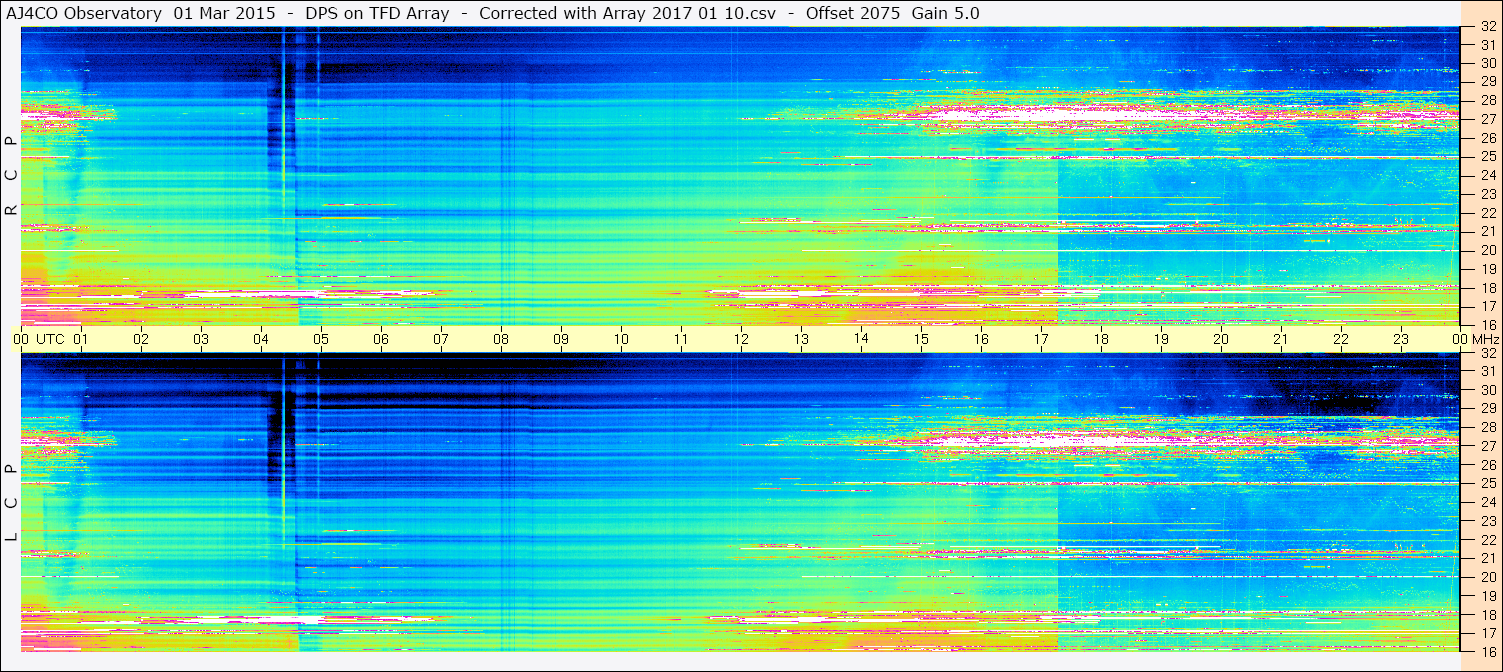Click the AJ4CO Observatory title text
This screenshot has width=1503, height=672.
pos(85,13)
